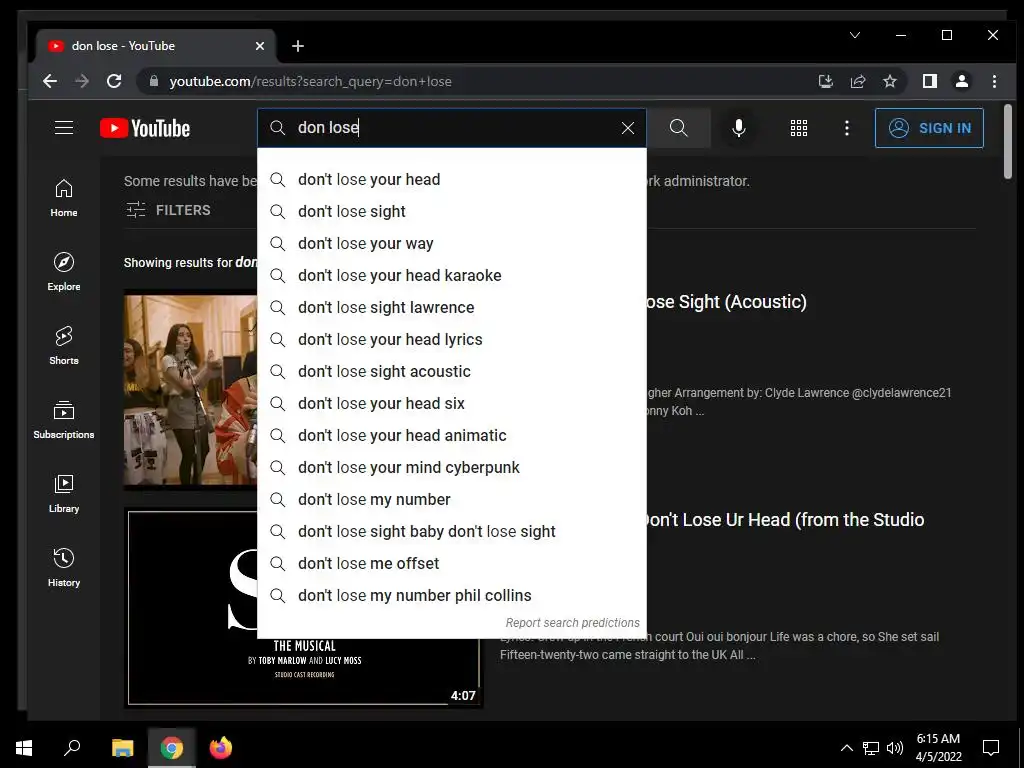Choose 'don't lose your mind cyberpunk'
The image size is (1024, 768).
tap(452, 468)
